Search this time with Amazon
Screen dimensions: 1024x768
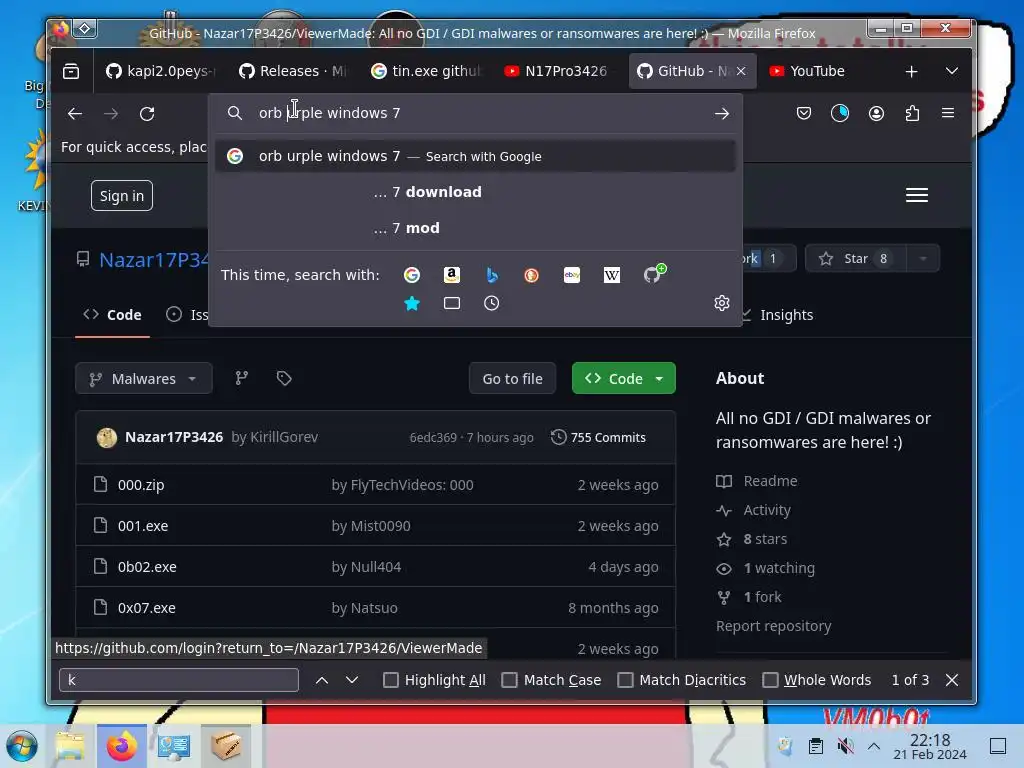tap(452, 275)
